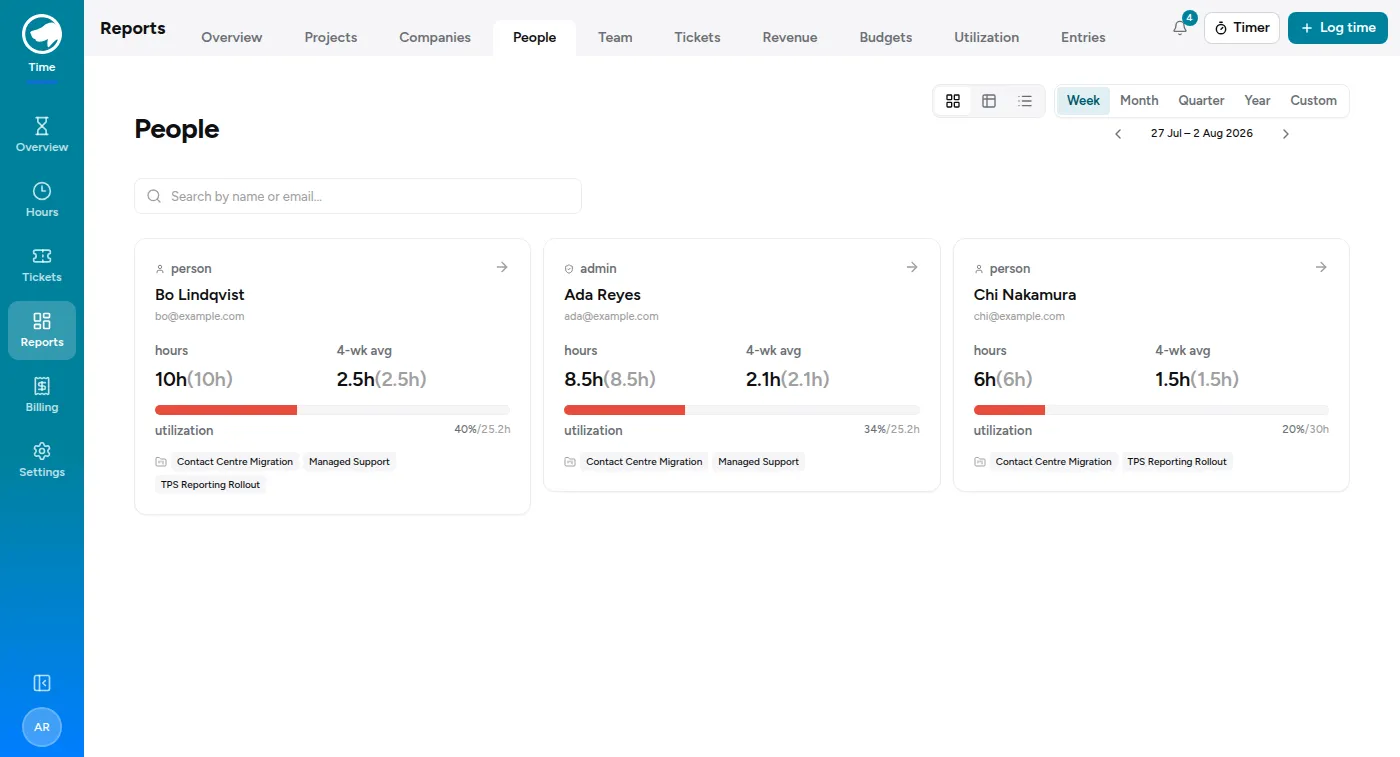Click admin shield icon on Ada Reyes card
The image size is (1400, 757).
pyautogui.click(x=569, y=269)
